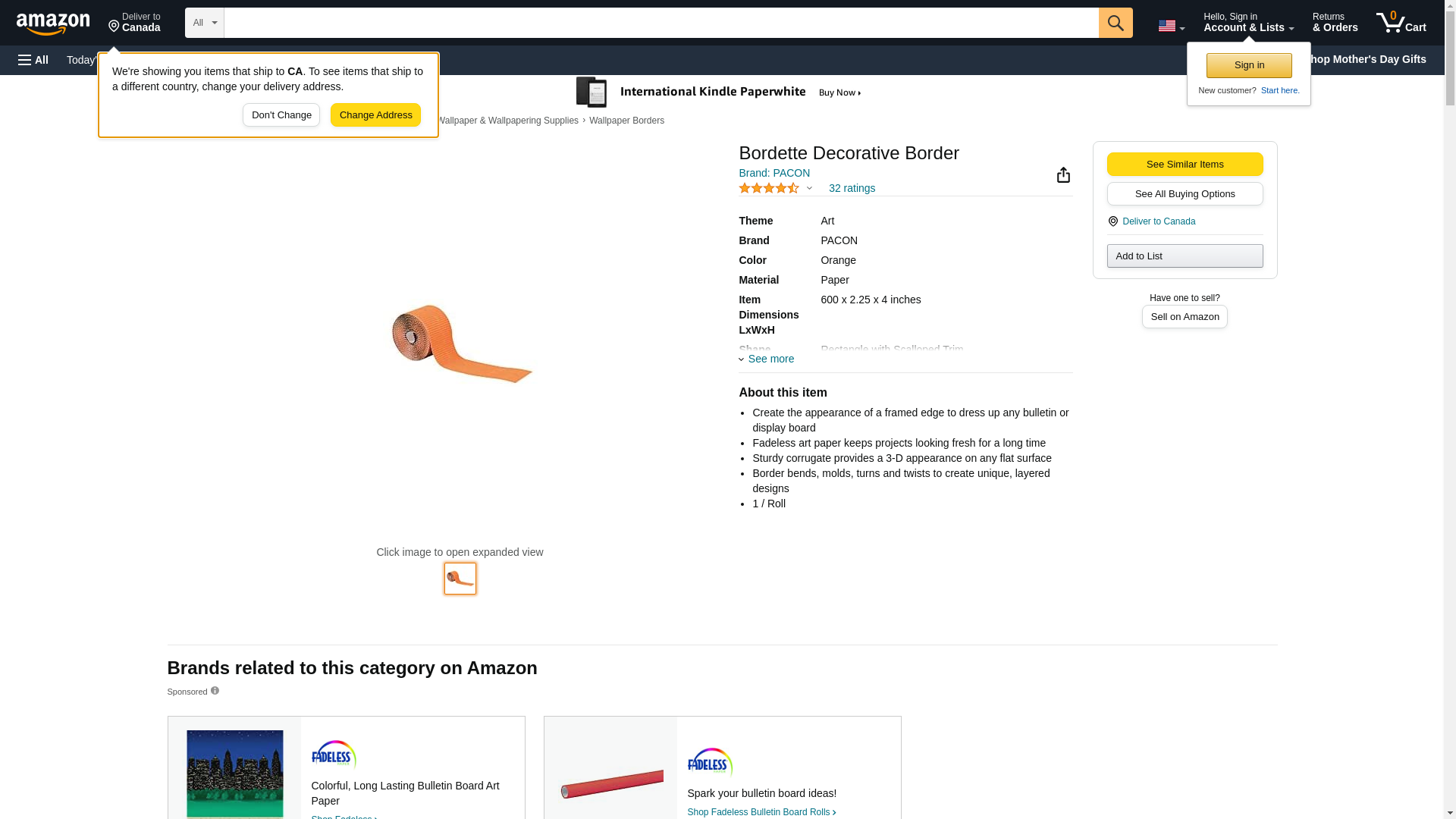Screen dimensions: 1456x819
Task: Click the Change Address button
Action: click(x=375, y=115)
